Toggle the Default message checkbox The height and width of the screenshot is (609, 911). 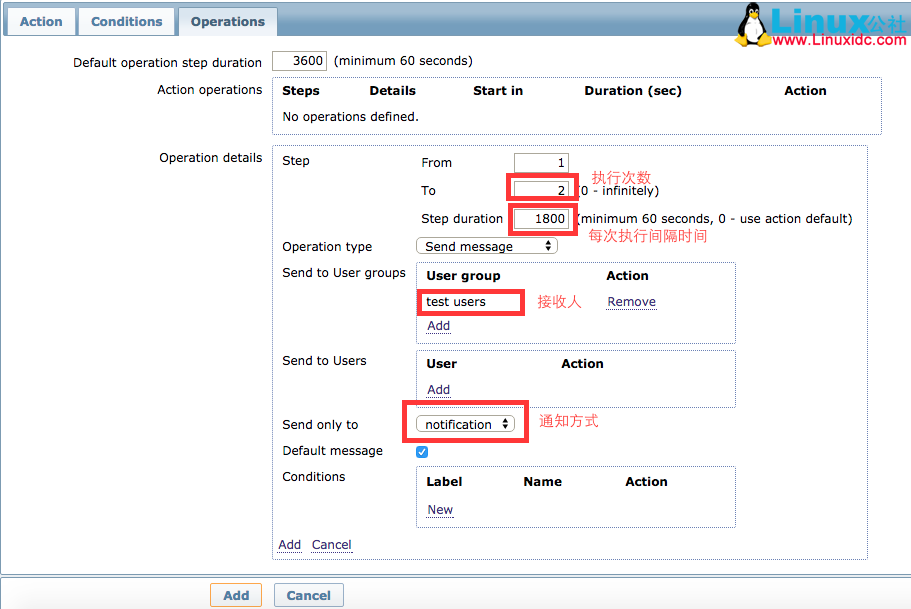422,451
